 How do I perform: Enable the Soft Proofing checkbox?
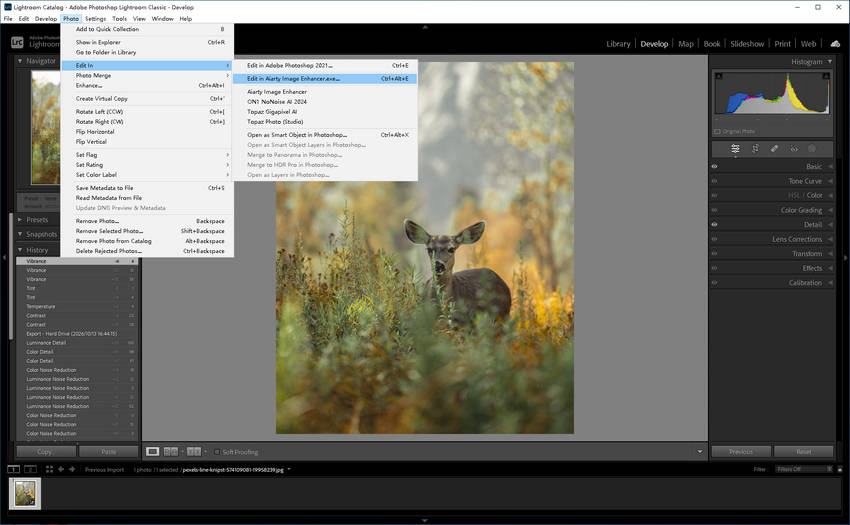(217, 452)
